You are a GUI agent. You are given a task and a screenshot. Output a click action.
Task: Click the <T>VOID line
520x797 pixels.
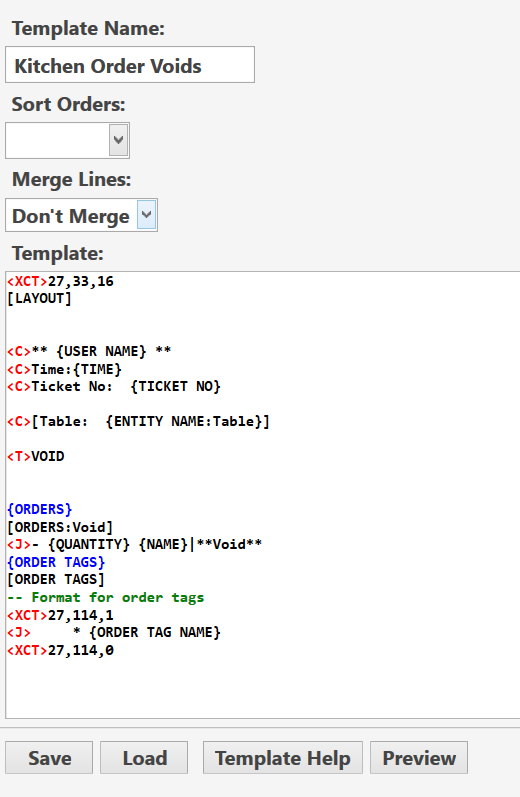36,456
